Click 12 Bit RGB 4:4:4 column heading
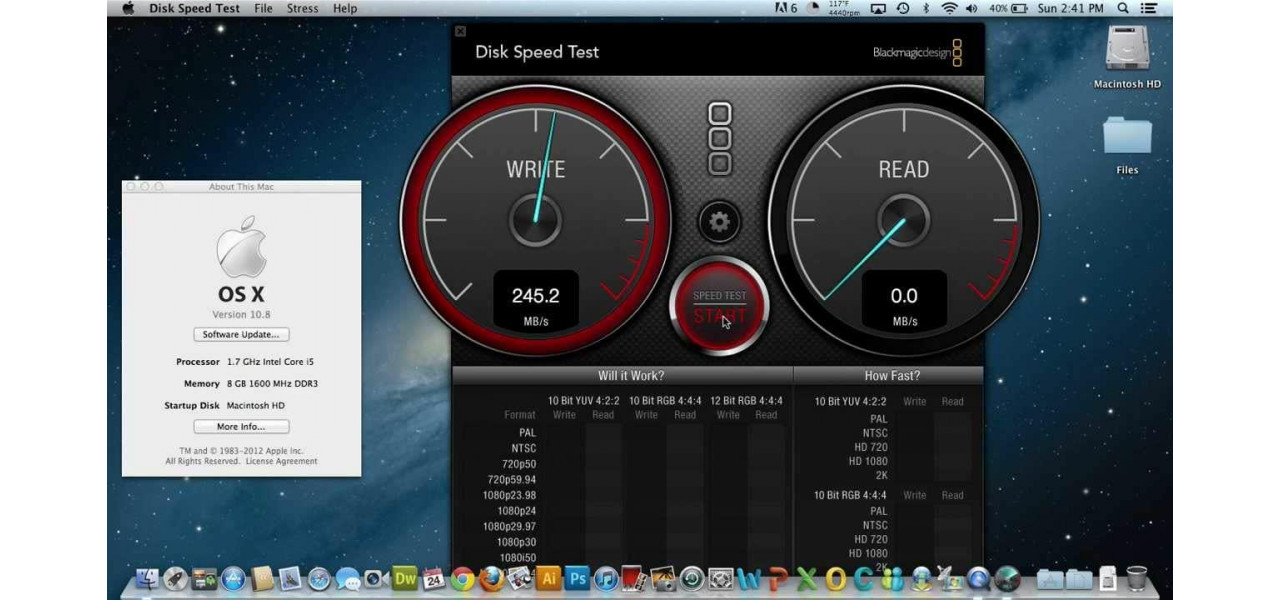Viewport: 1280px width, 600px height. click(x=747, y=401)
